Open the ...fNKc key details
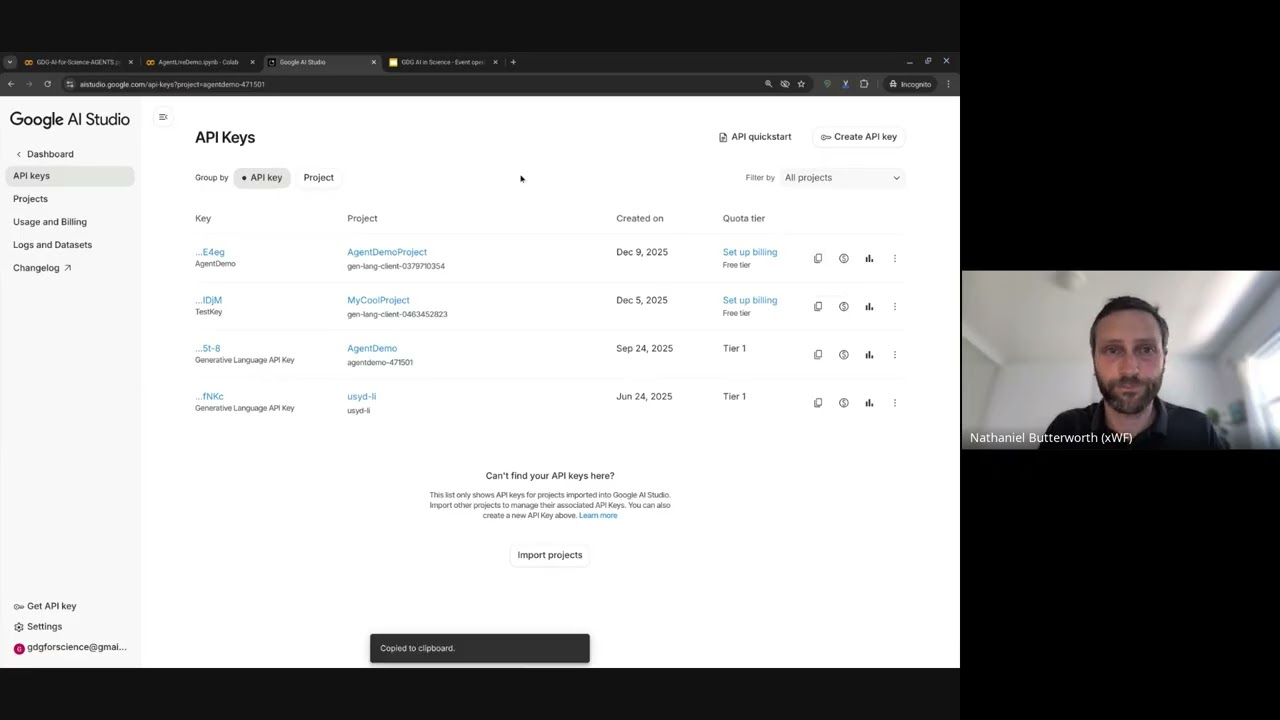The width and height of the screenshot is (1280, 720). pyautogui.click(x=210, y=396)
